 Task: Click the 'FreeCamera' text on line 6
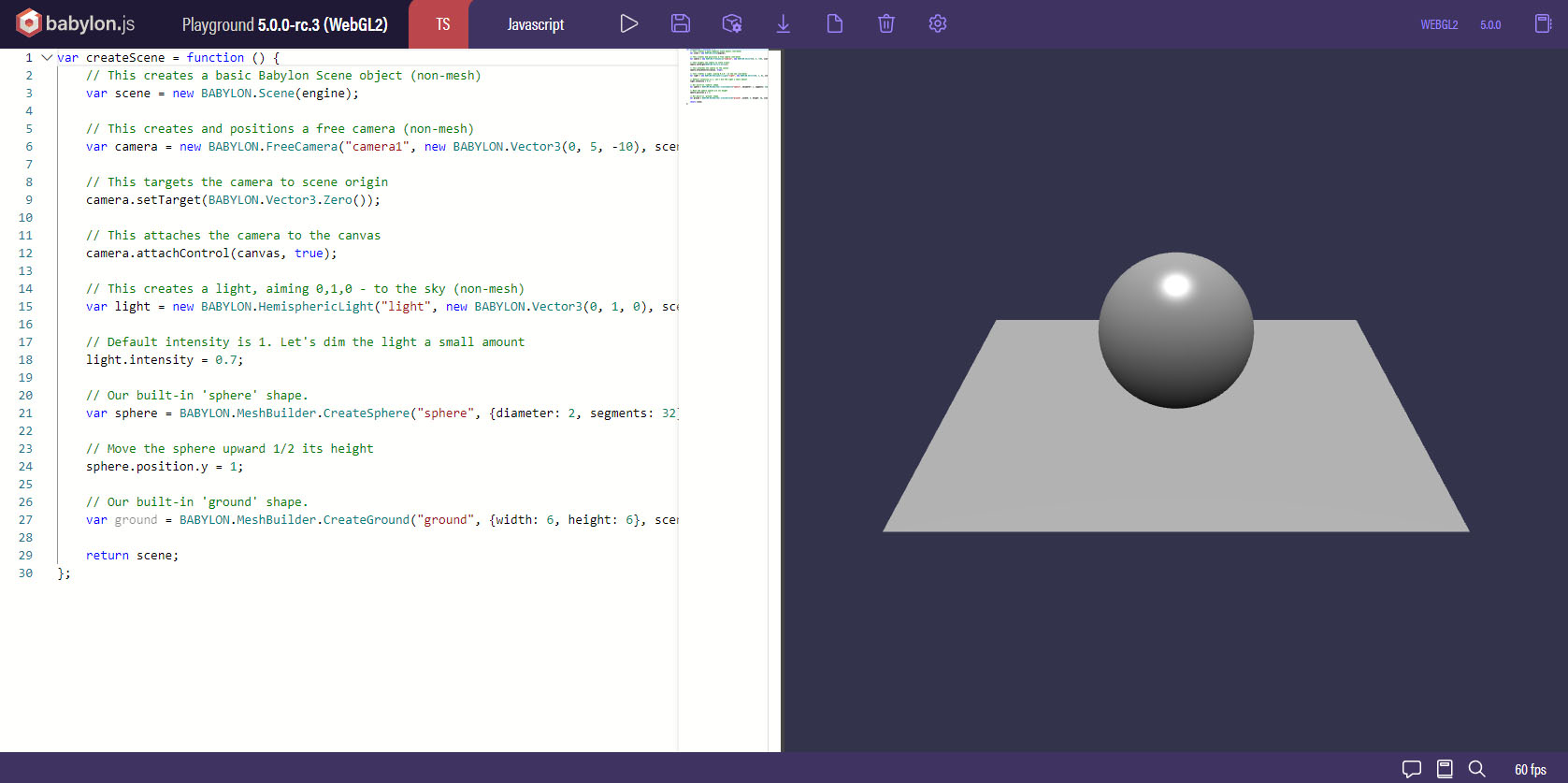pos(302,146)
